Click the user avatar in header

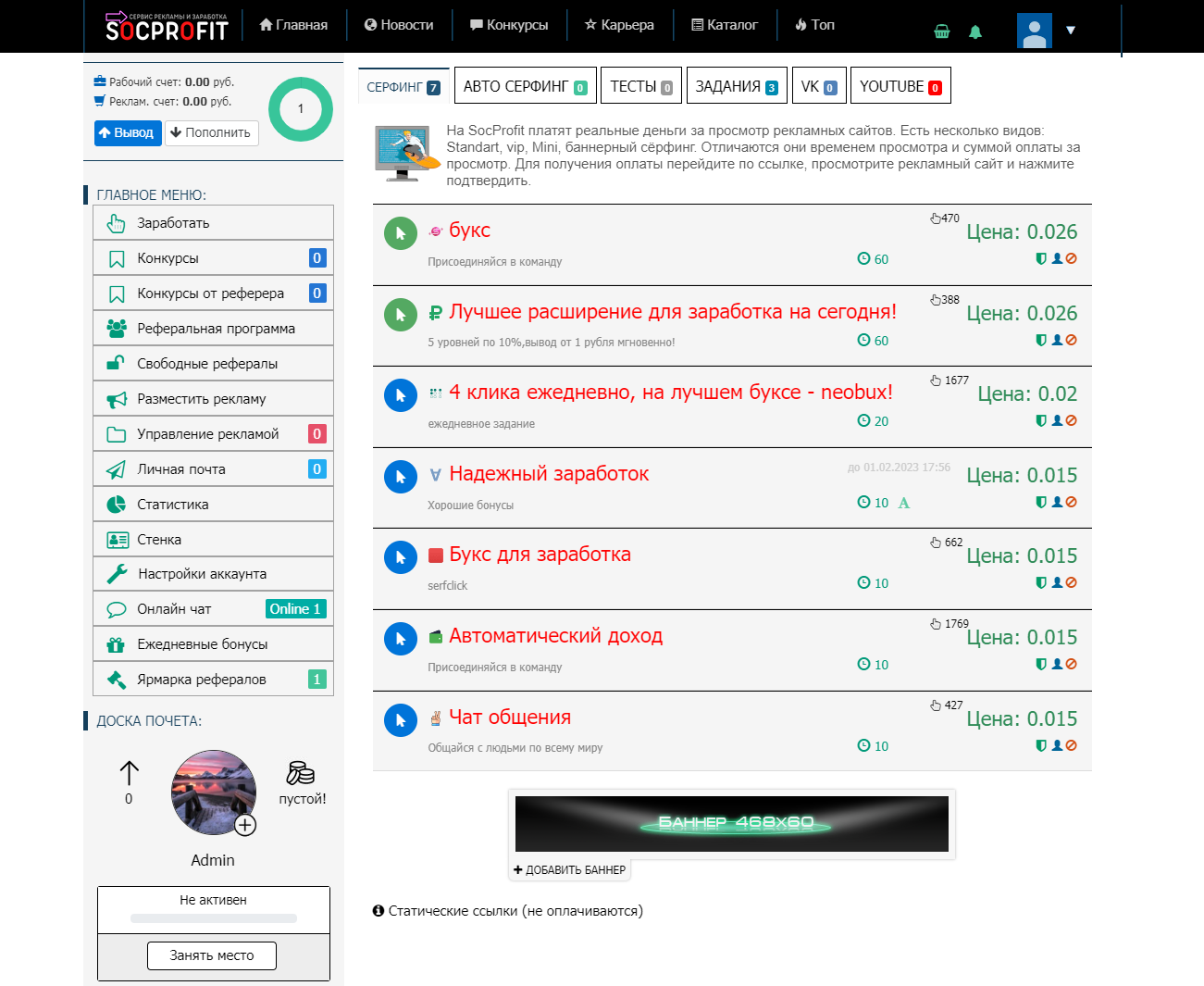pyautogui.click(x=1035, y=31)
